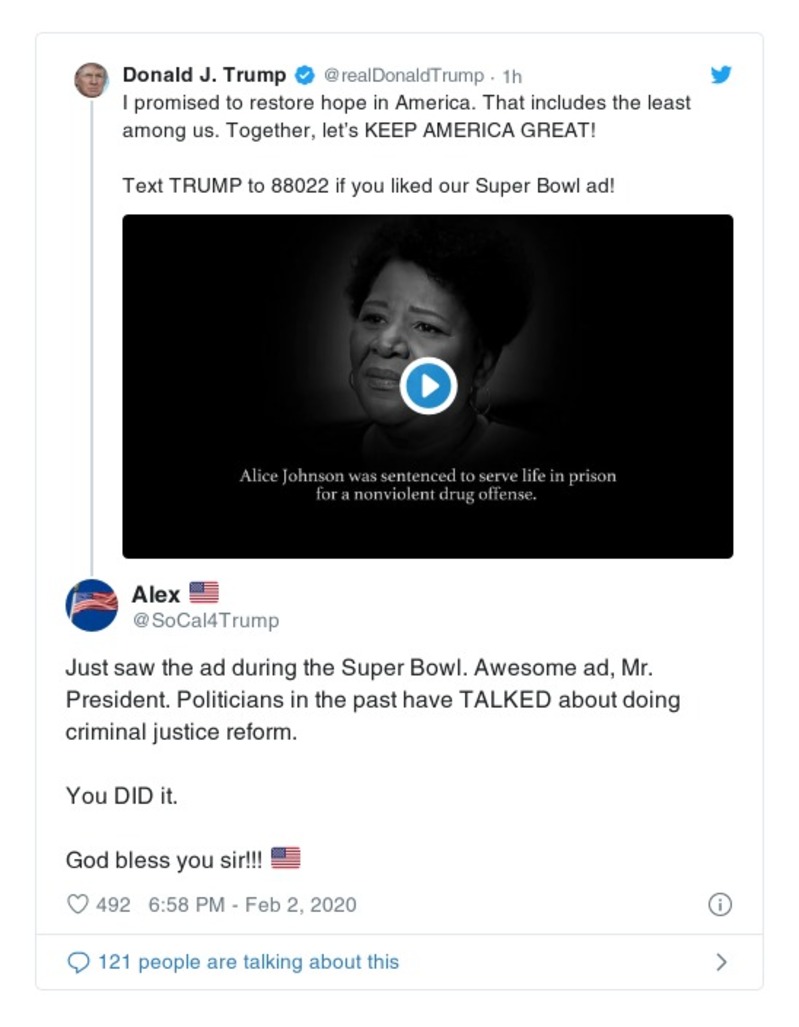The image size is (799, 1027).
Task: Like the tweet with the heart icon
Action: tap(78, 905)
